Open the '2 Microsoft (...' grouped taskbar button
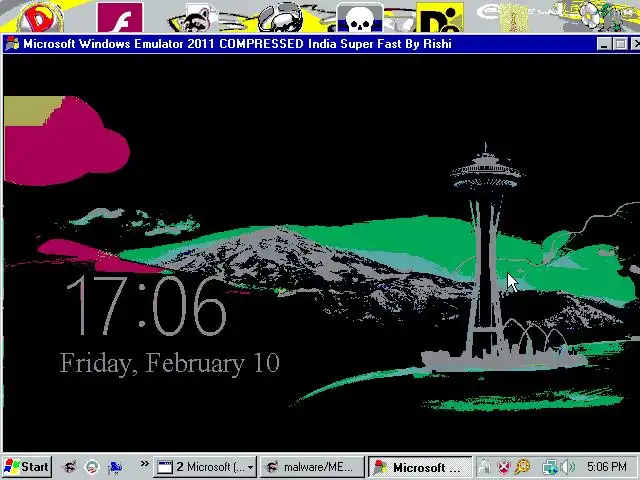Viewport: 640px width, 480px height. tap(205, 467)
